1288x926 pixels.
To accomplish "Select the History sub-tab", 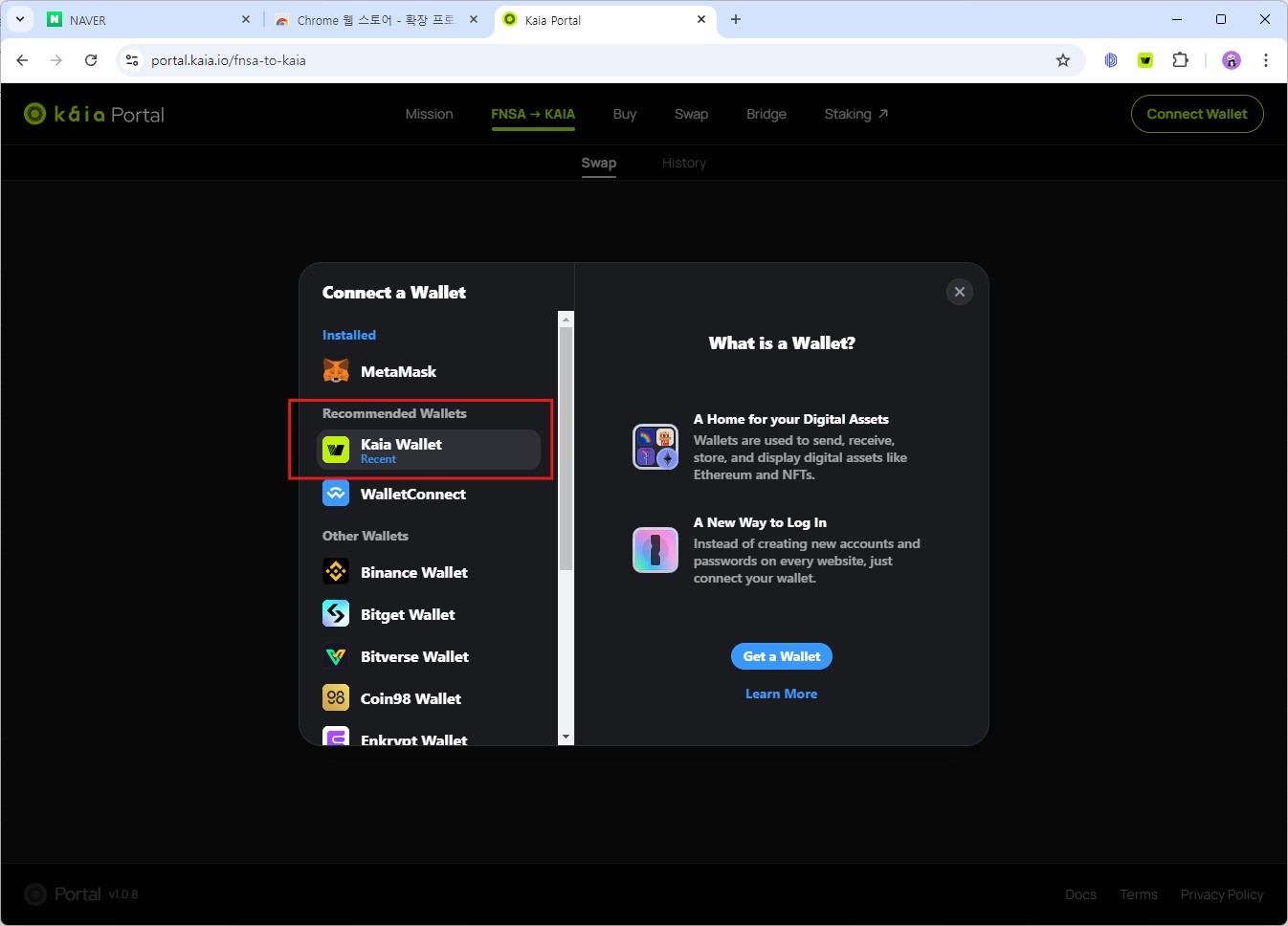I will coord(684,163).
